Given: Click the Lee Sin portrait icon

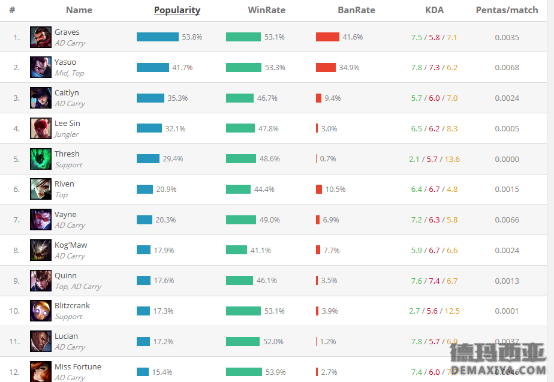Looking at the screenshot, I should [x=41, y=128].
